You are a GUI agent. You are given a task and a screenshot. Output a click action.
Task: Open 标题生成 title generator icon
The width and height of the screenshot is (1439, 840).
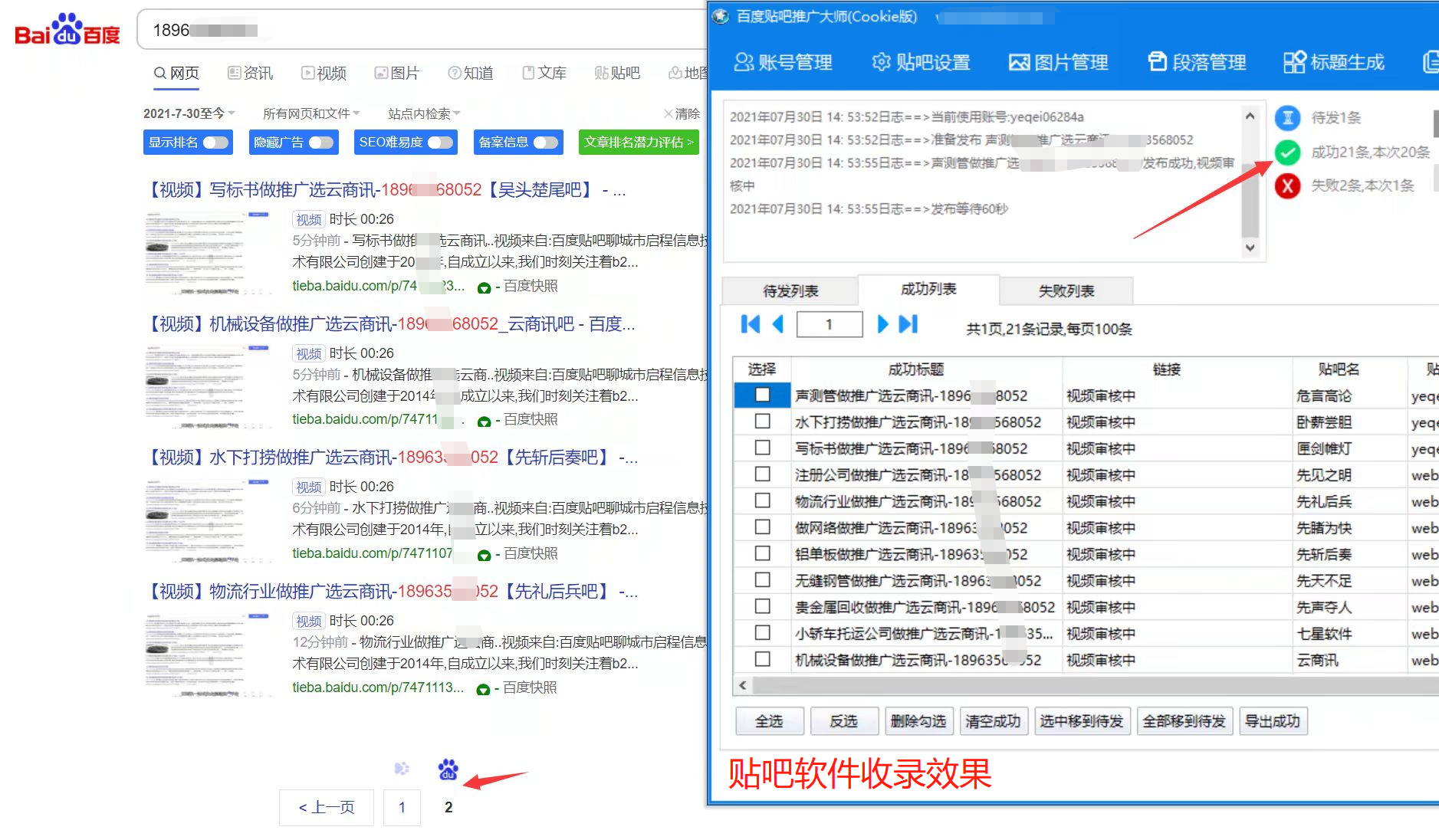(1294, 62)
